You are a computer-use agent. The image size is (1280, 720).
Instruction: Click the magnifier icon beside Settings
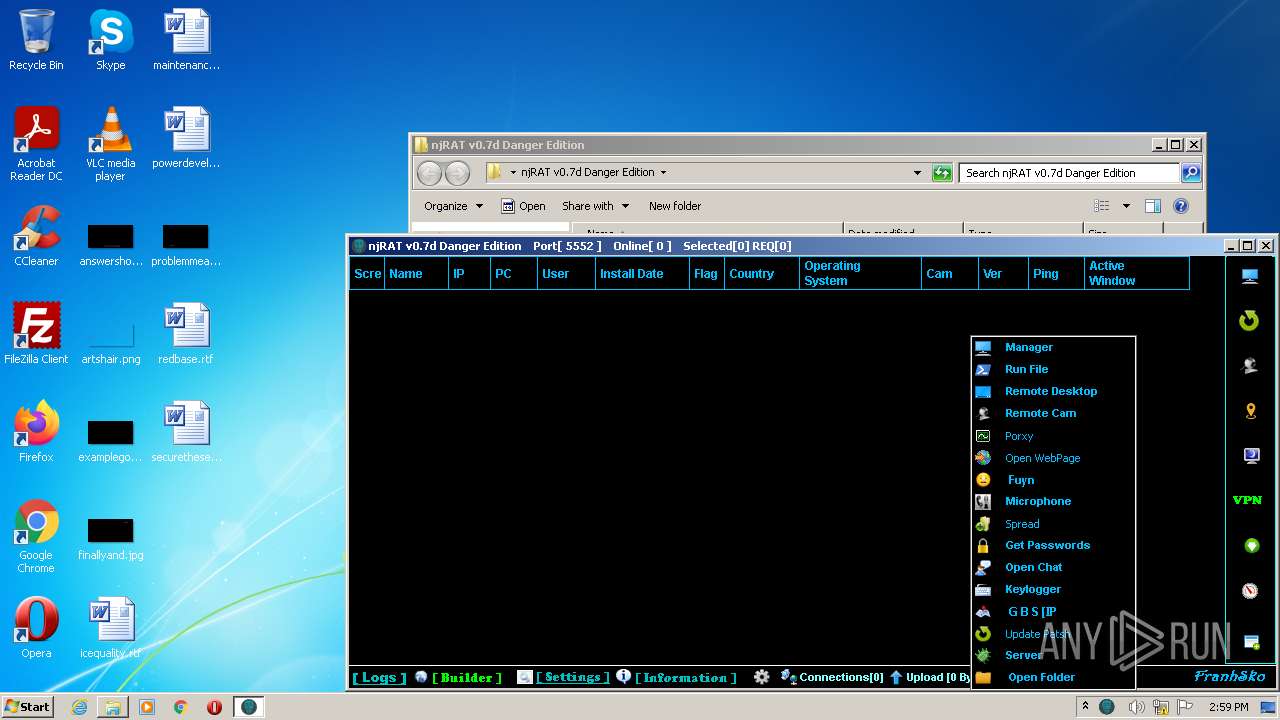click(x=525, y=677)
